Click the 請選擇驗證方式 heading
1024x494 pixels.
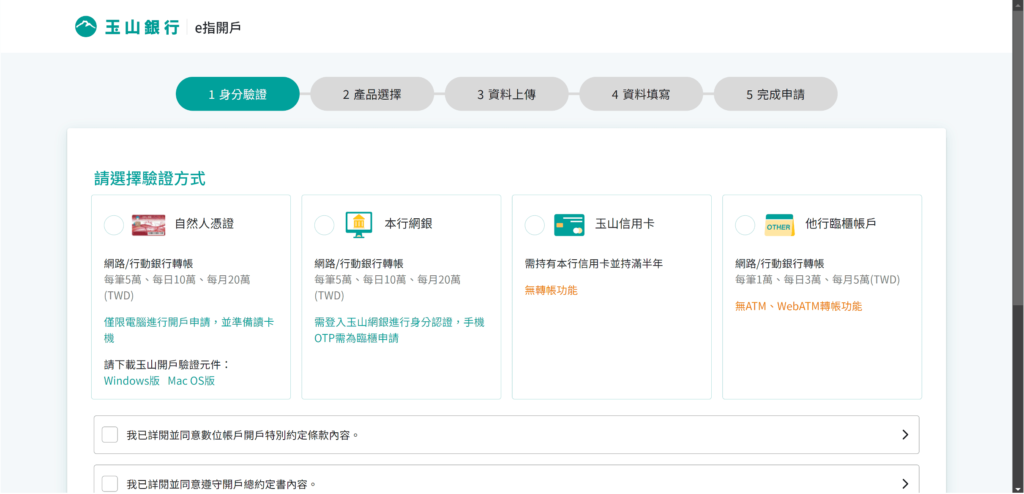point(150,178)
